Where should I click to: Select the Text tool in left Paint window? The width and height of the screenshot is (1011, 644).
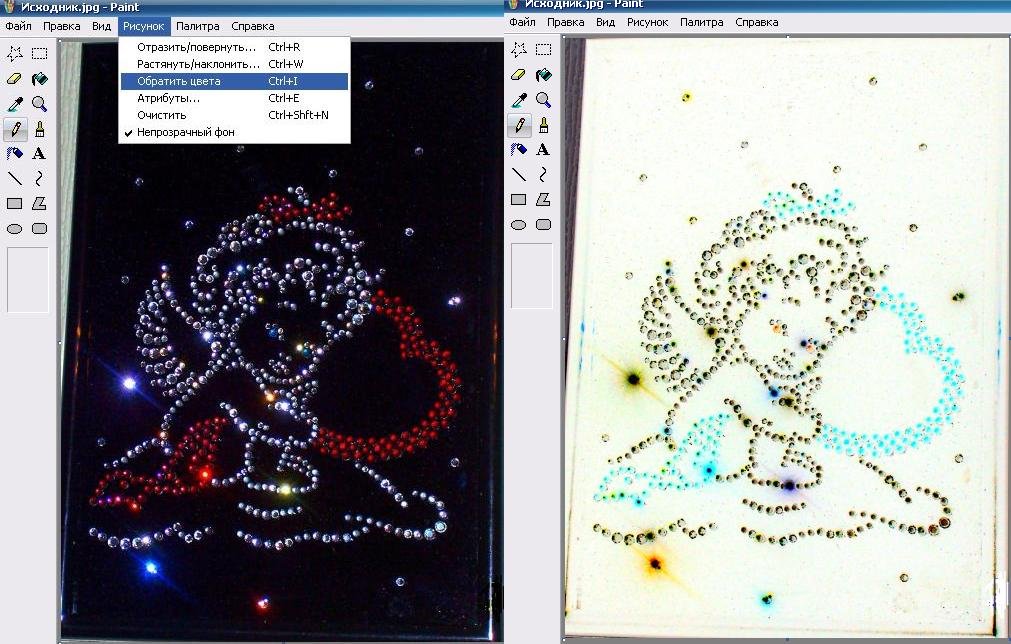point(39,153)
